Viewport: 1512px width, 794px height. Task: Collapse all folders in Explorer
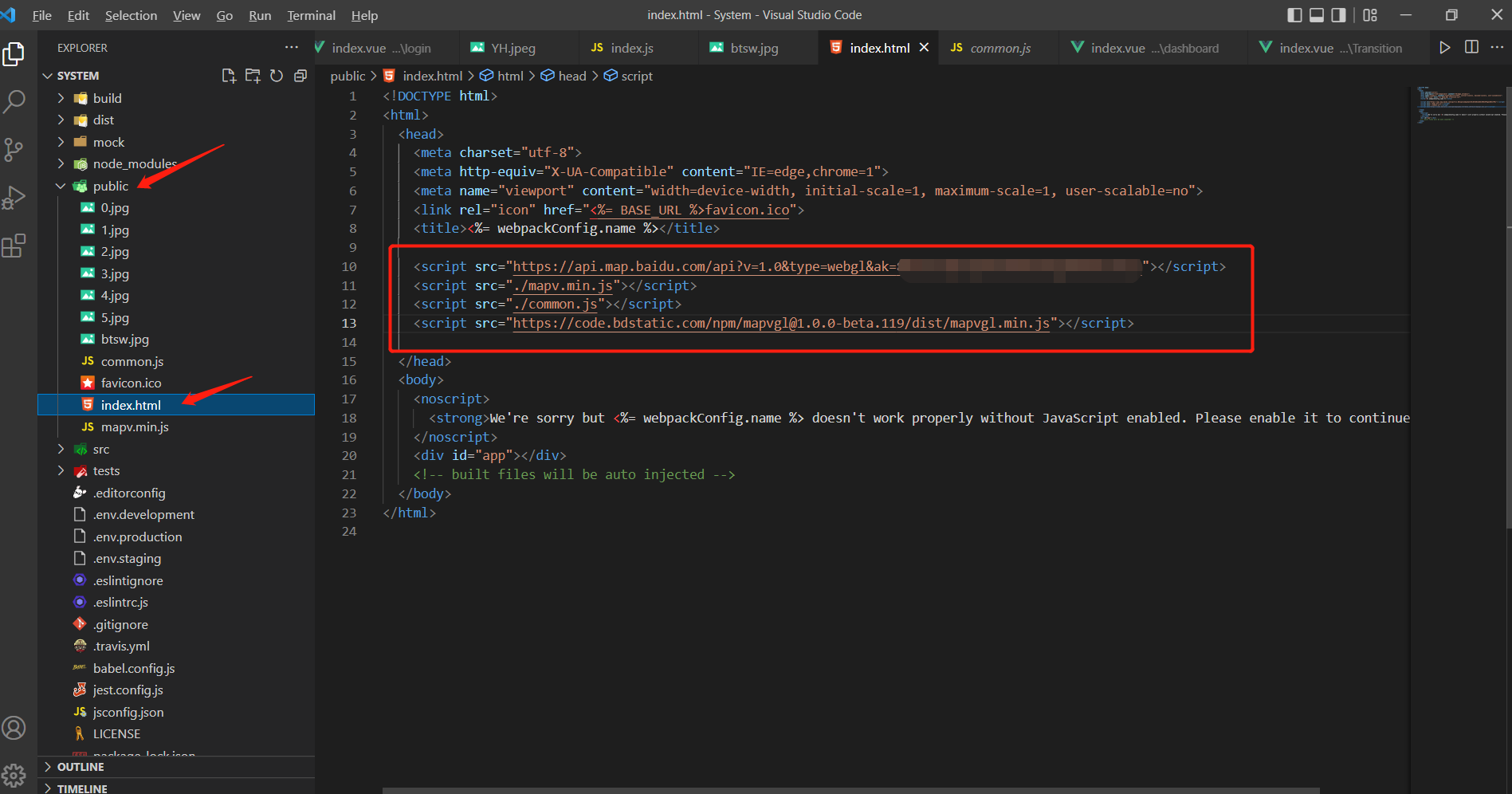point(300,76)
